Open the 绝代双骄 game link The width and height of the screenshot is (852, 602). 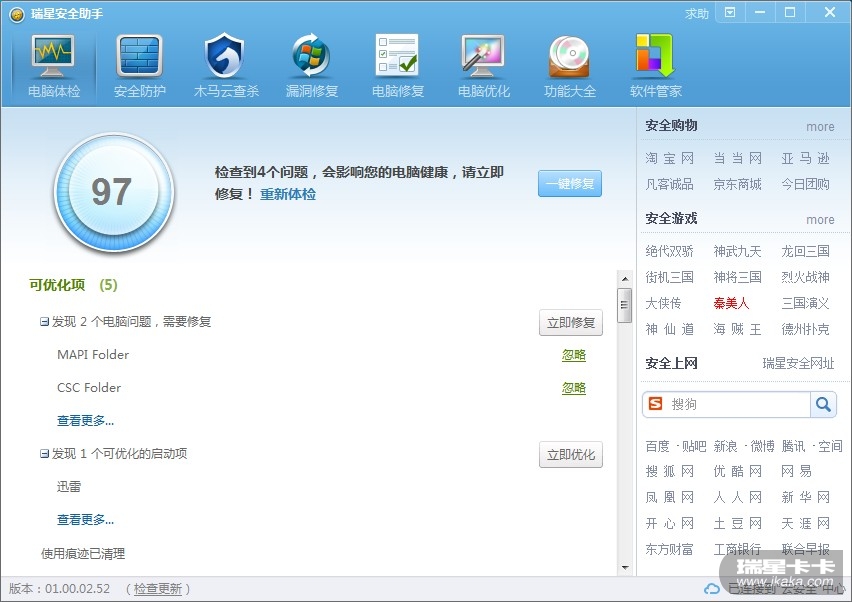(x=669, y=251)
